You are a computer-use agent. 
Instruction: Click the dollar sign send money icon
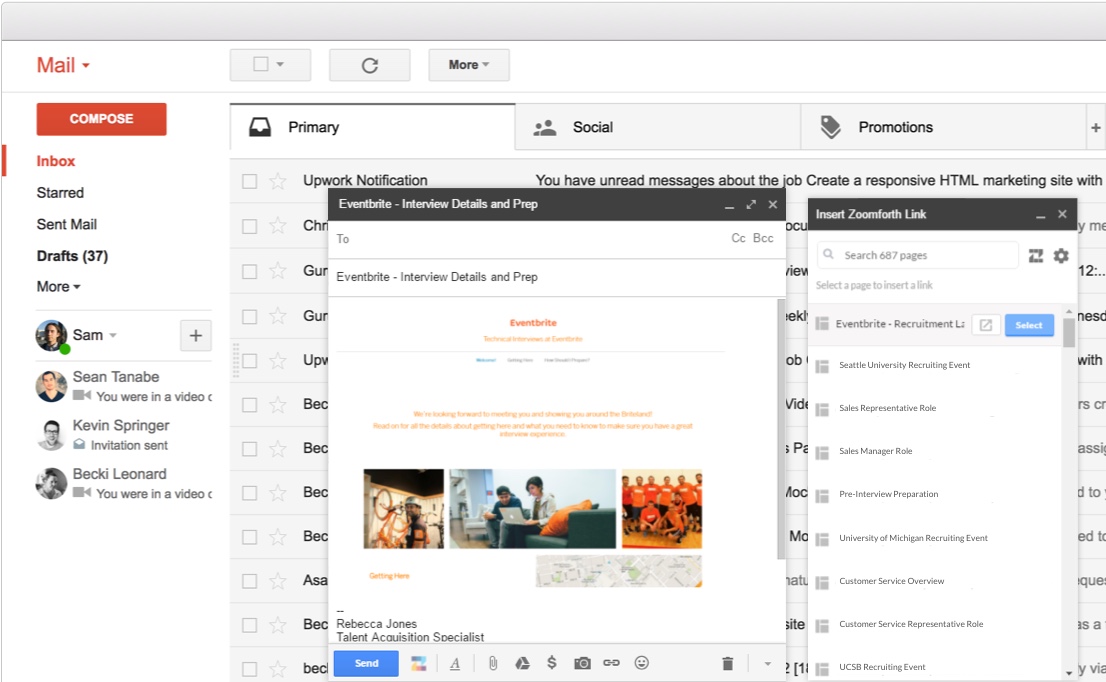[552, 663]
